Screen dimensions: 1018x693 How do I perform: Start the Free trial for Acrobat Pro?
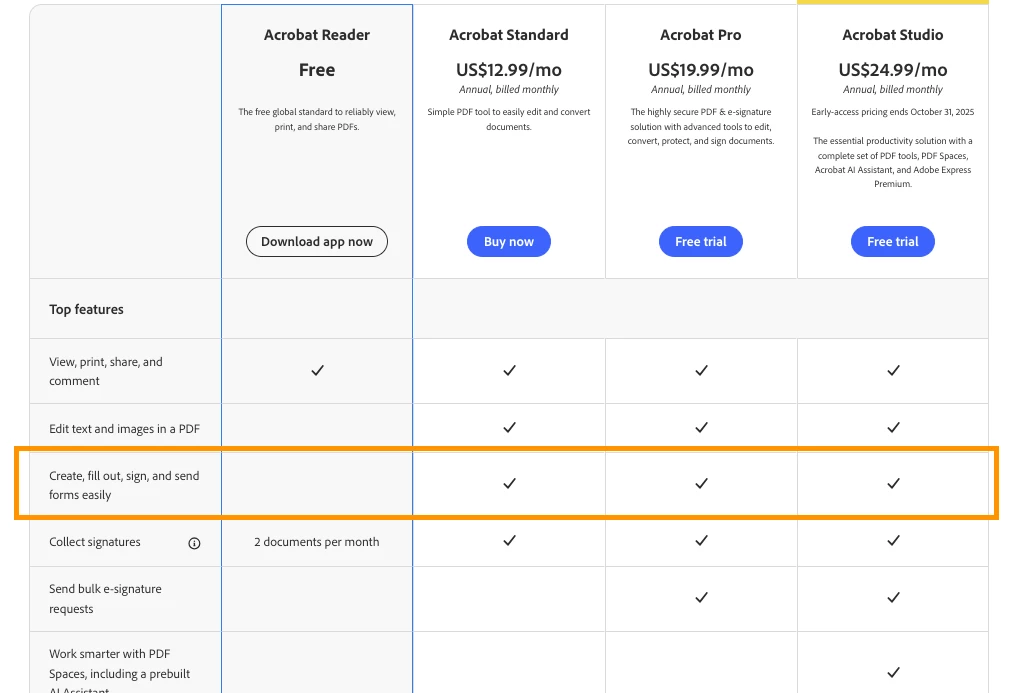tap(701, 242)
